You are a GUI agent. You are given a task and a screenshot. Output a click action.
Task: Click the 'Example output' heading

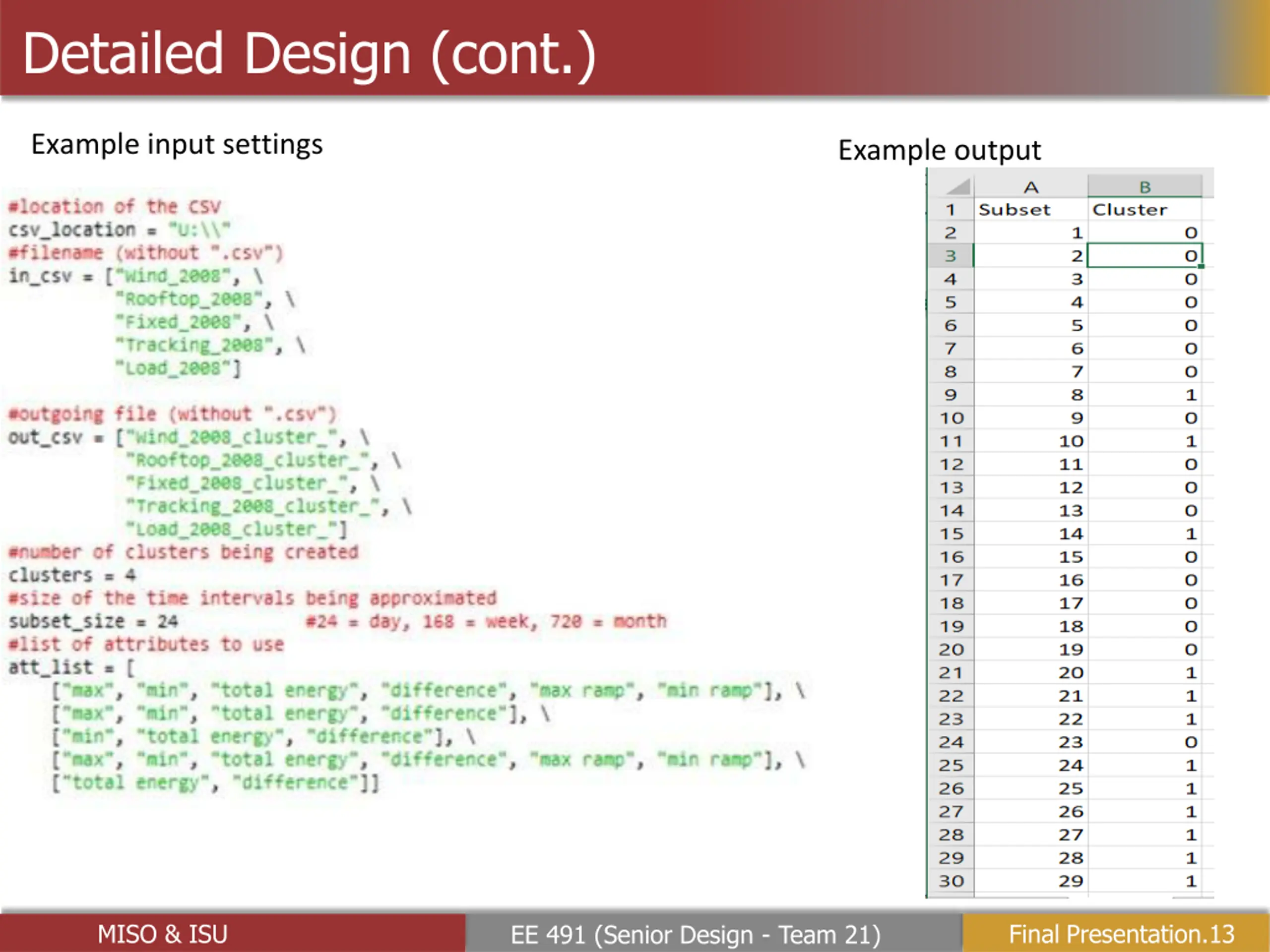tap(939, 150)
